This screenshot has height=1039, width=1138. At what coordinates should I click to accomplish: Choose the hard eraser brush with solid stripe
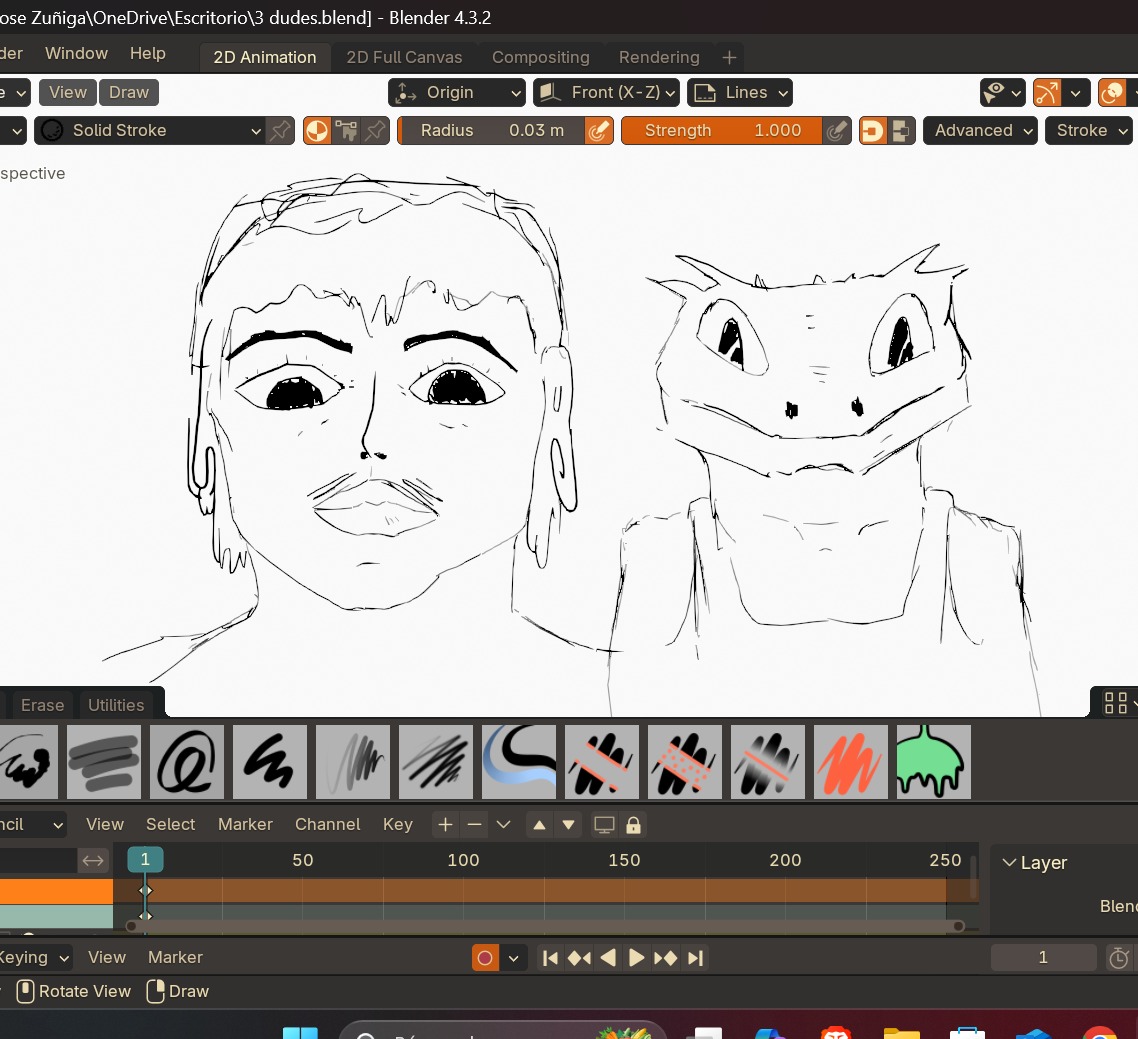[x=602, y=762]
